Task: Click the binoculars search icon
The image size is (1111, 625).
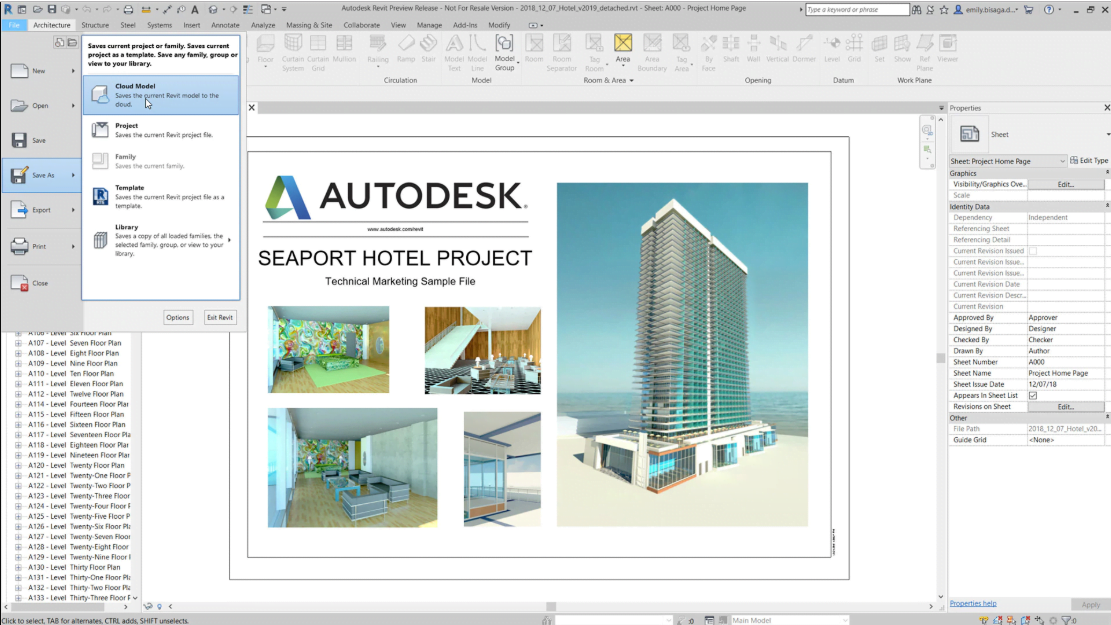Action: coord(917,10)
